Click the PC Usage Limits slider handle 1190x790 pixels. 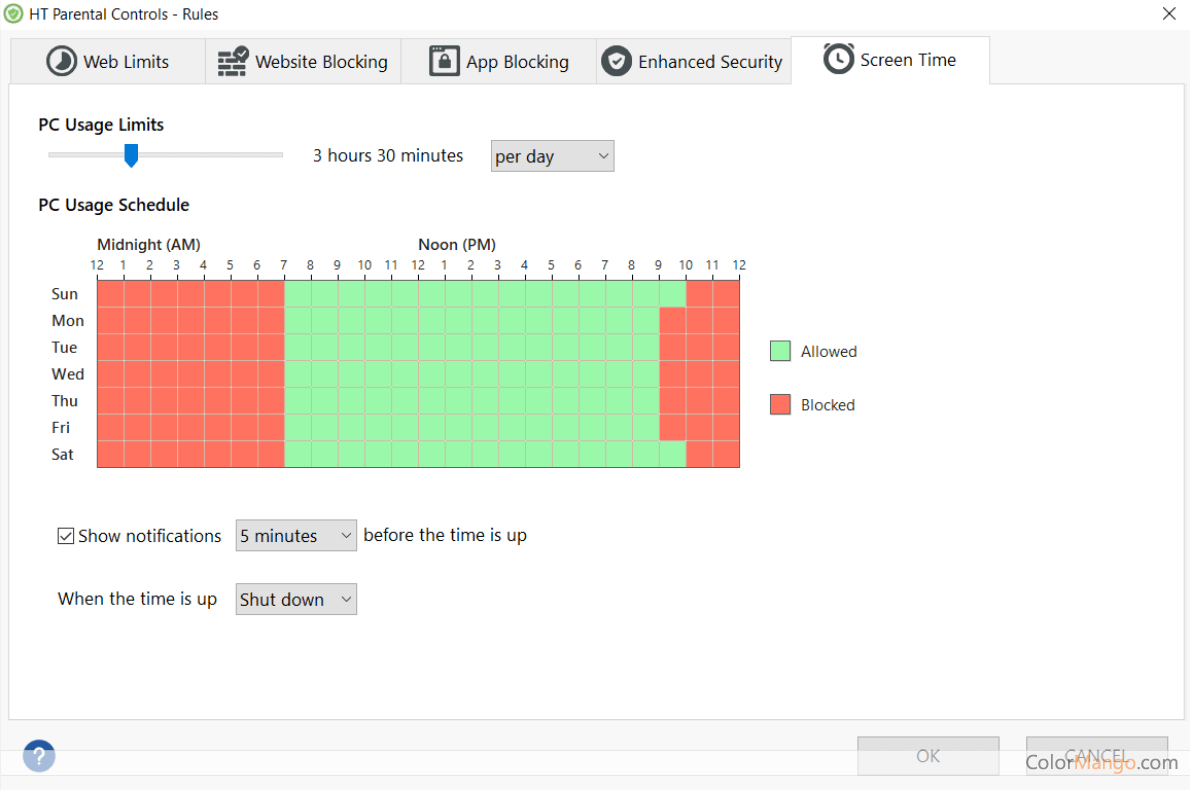coord(130,155)
